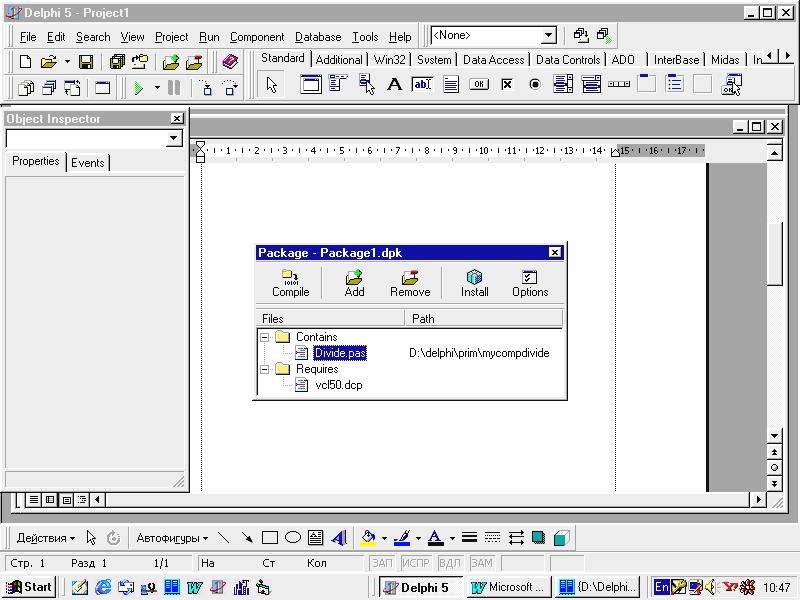800x600 pixels.
Task: Select the ListBox component icon
Action: 563,84
